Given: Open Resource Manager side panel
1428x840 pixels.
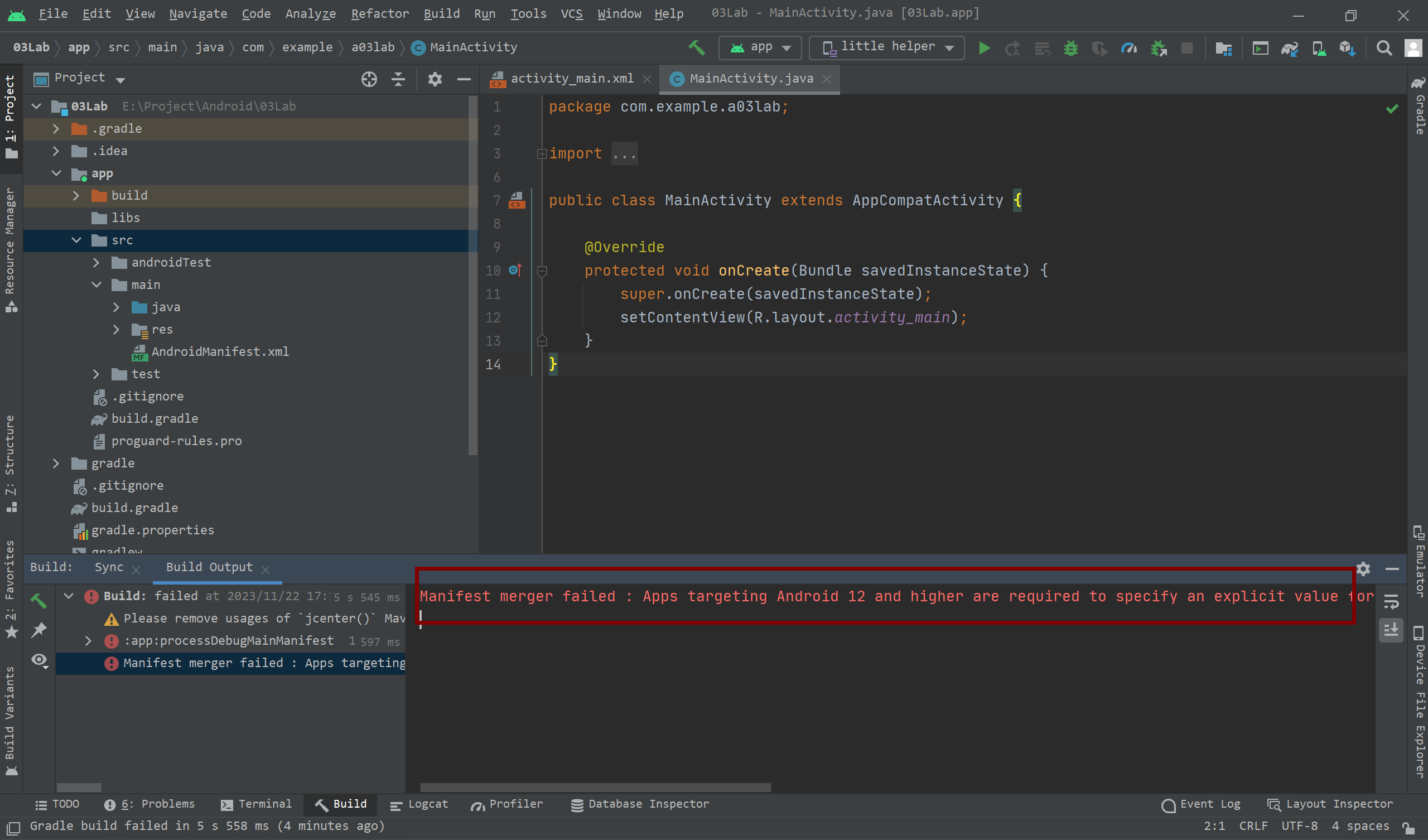Looking at the screenshot, I should pos(10,249).
